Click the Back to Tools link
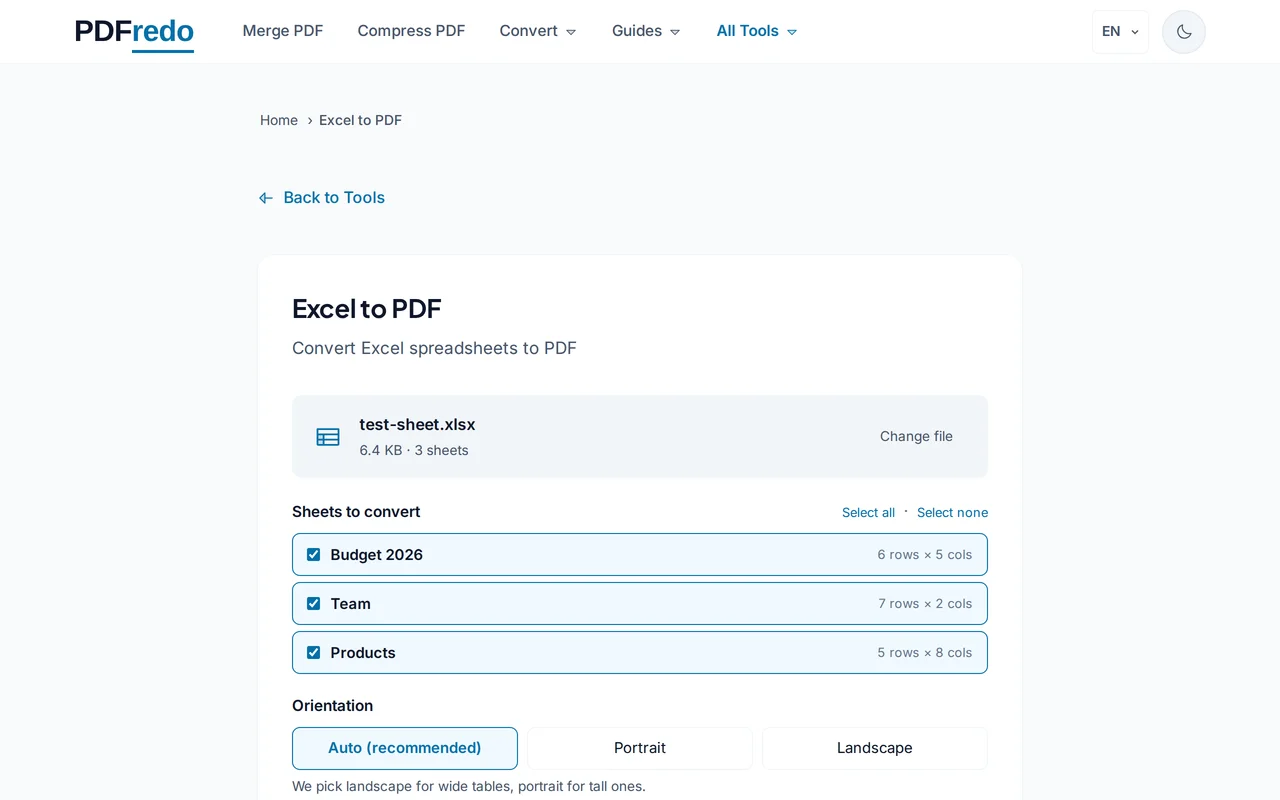Screen dimensions: 1280x800 334,197
